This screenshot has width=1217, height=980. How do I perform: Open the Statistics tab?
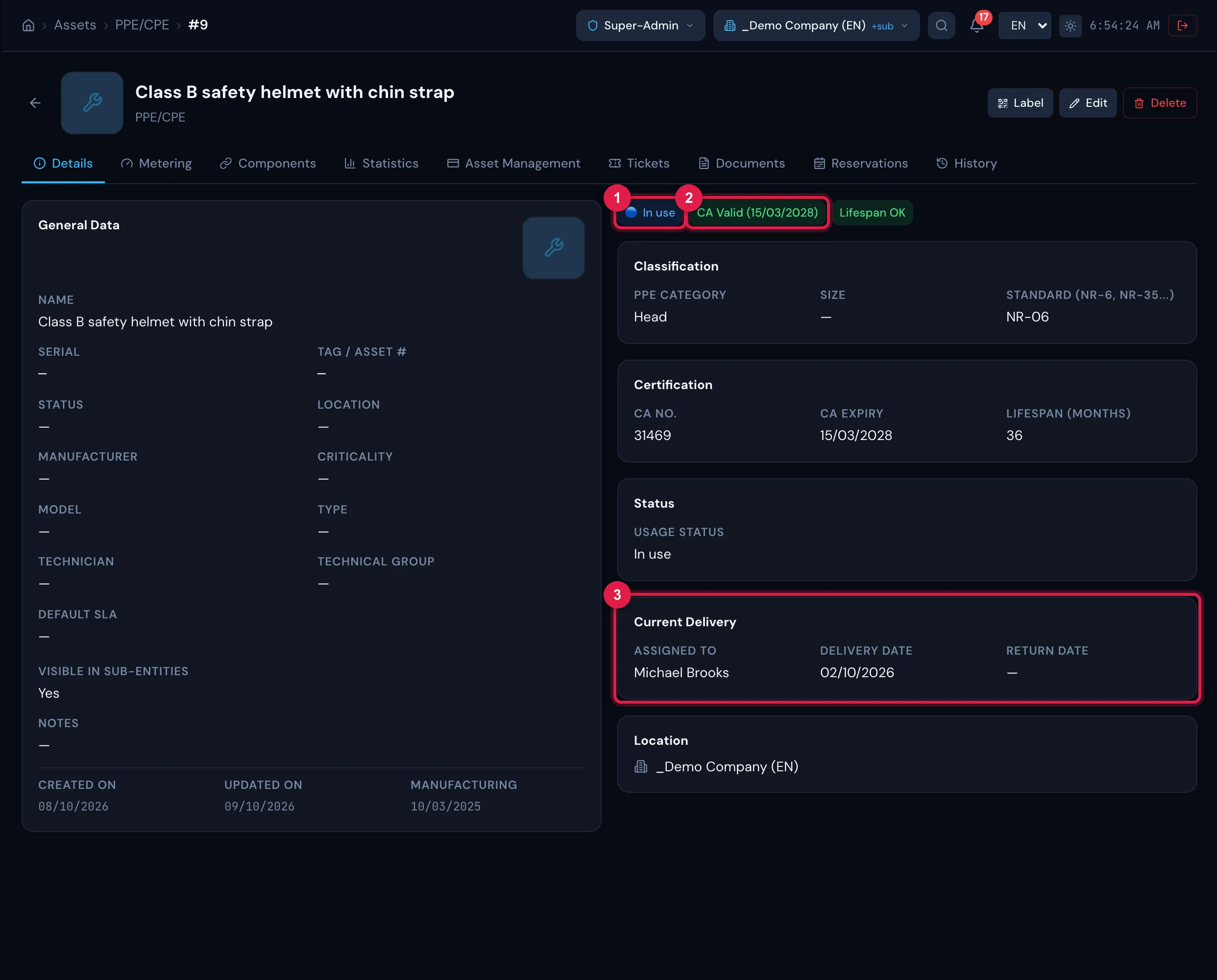coord(381,163)
